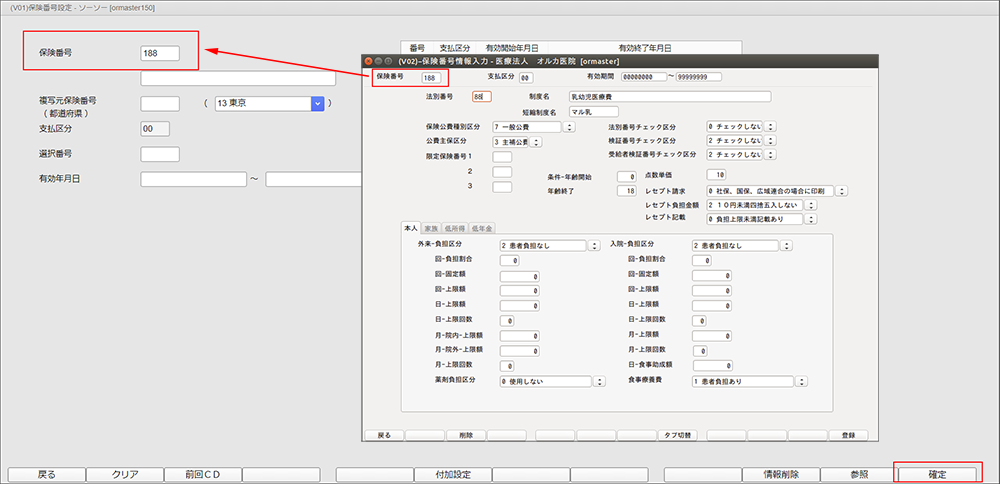Expand the 薬剤負担区分 dropdown
Viewport: 1000px width, 484px height.
(x=599, y=381)
